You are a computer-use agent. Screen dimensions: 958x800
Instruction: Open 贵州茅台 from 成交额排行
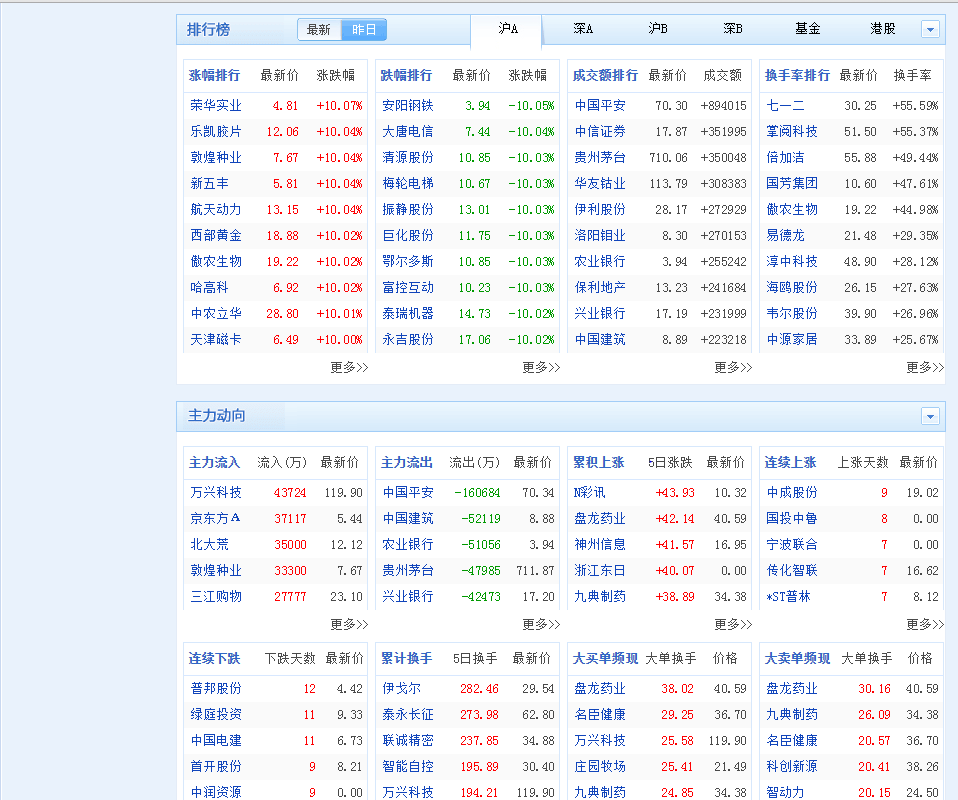click(x=600, y=157)
